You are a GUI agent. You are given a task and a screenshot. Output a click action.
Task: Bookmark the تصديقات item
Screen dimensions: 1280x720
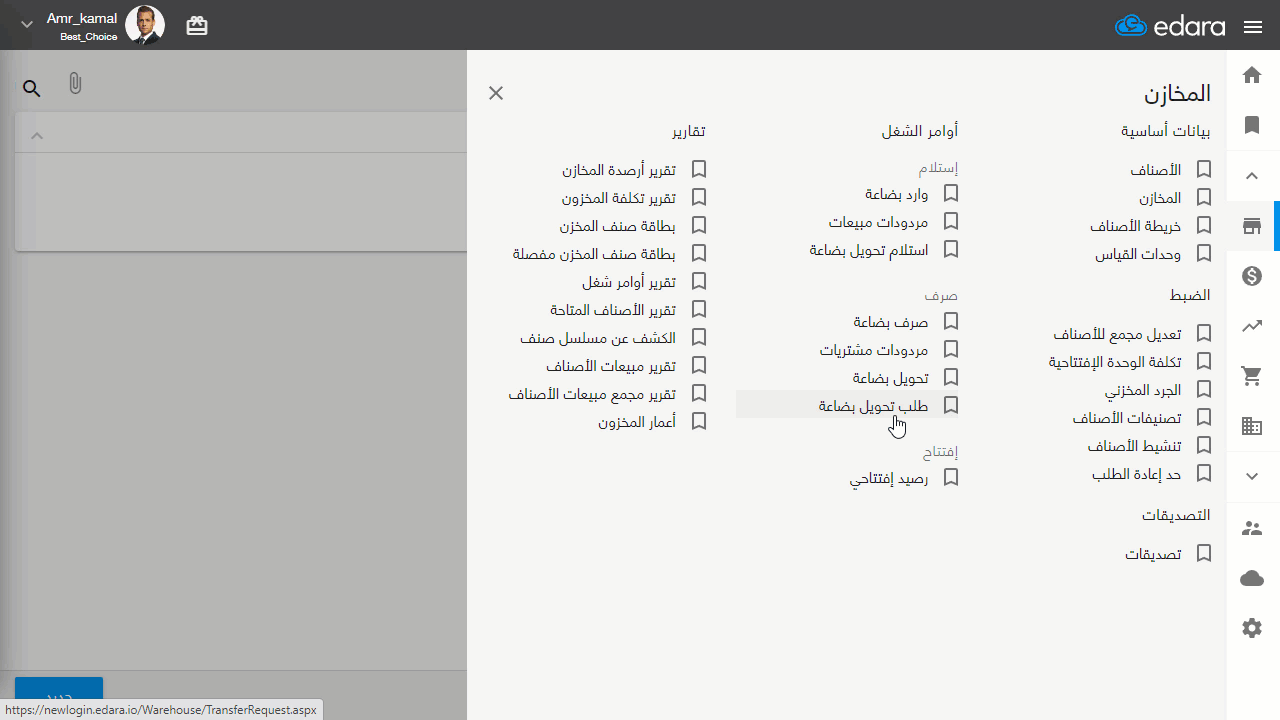coord(1204,553)
